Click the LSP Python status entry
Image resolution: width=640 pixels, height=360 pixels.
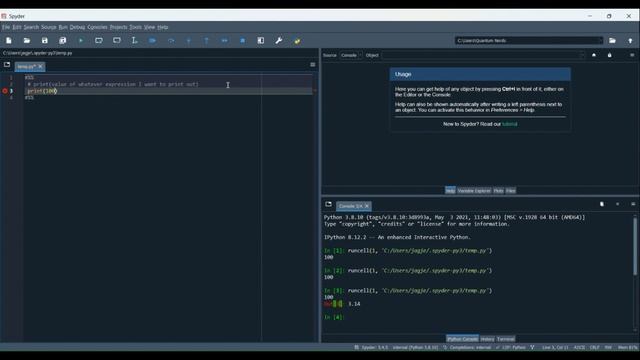511,347
